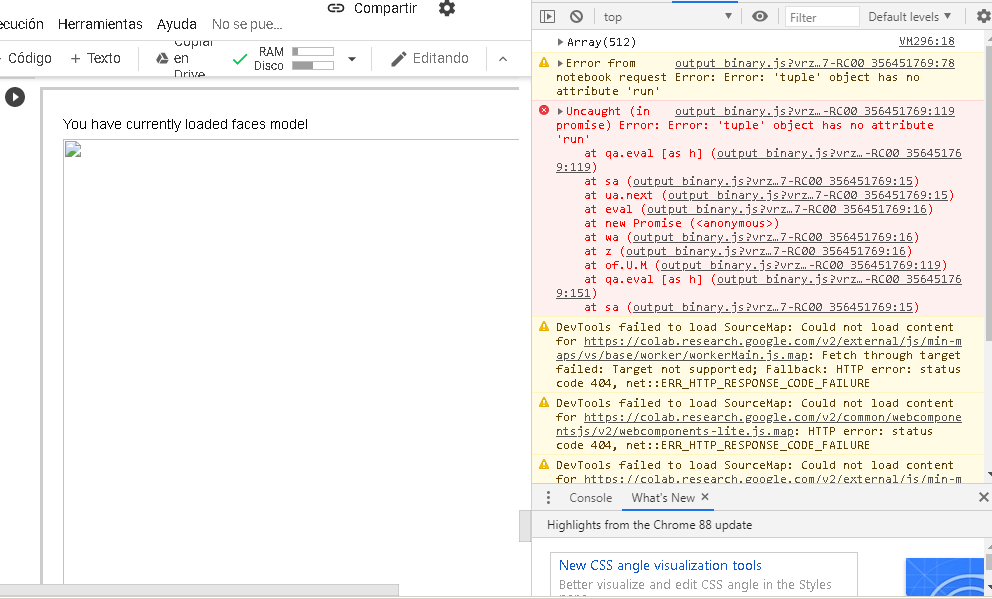Add a Texto cell
The width and height of the screenshot is (992, 599).
pyautogui.click(x=96, y=58)
